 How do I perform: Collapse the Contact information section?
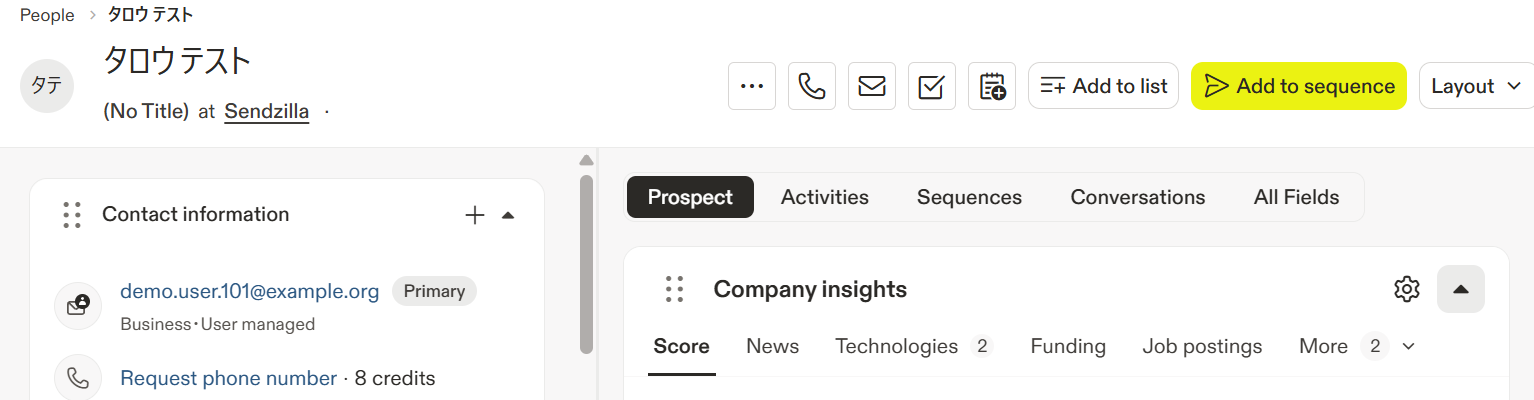tap(508, 214)
